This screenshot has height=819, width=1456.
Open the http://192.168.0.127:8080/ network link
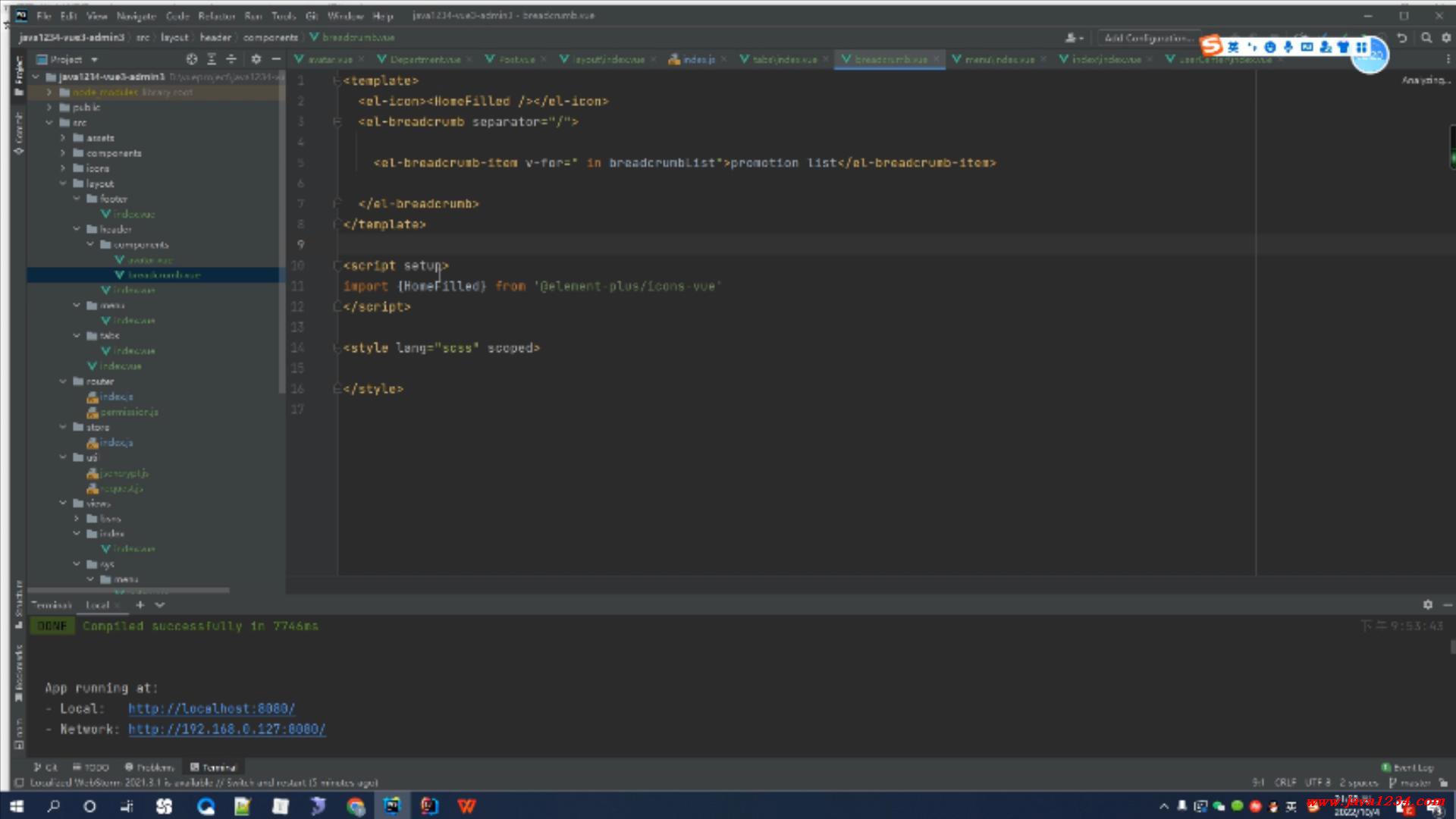click(x=227, y=729)
